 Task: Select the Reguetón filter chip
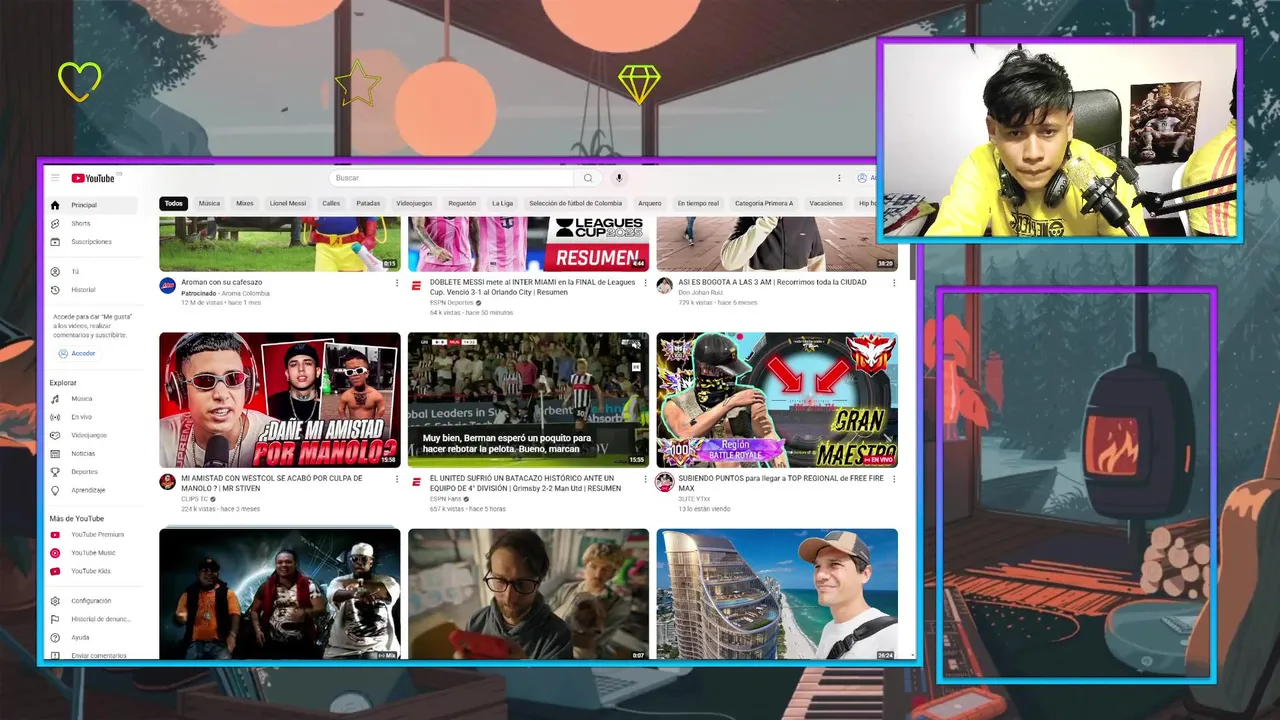pos(462,203)
